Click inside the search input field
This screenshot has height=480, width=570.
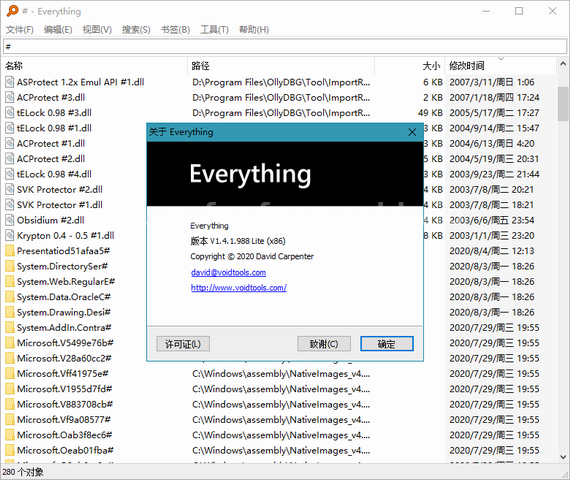pyautogui.click(x=285, y=47)
